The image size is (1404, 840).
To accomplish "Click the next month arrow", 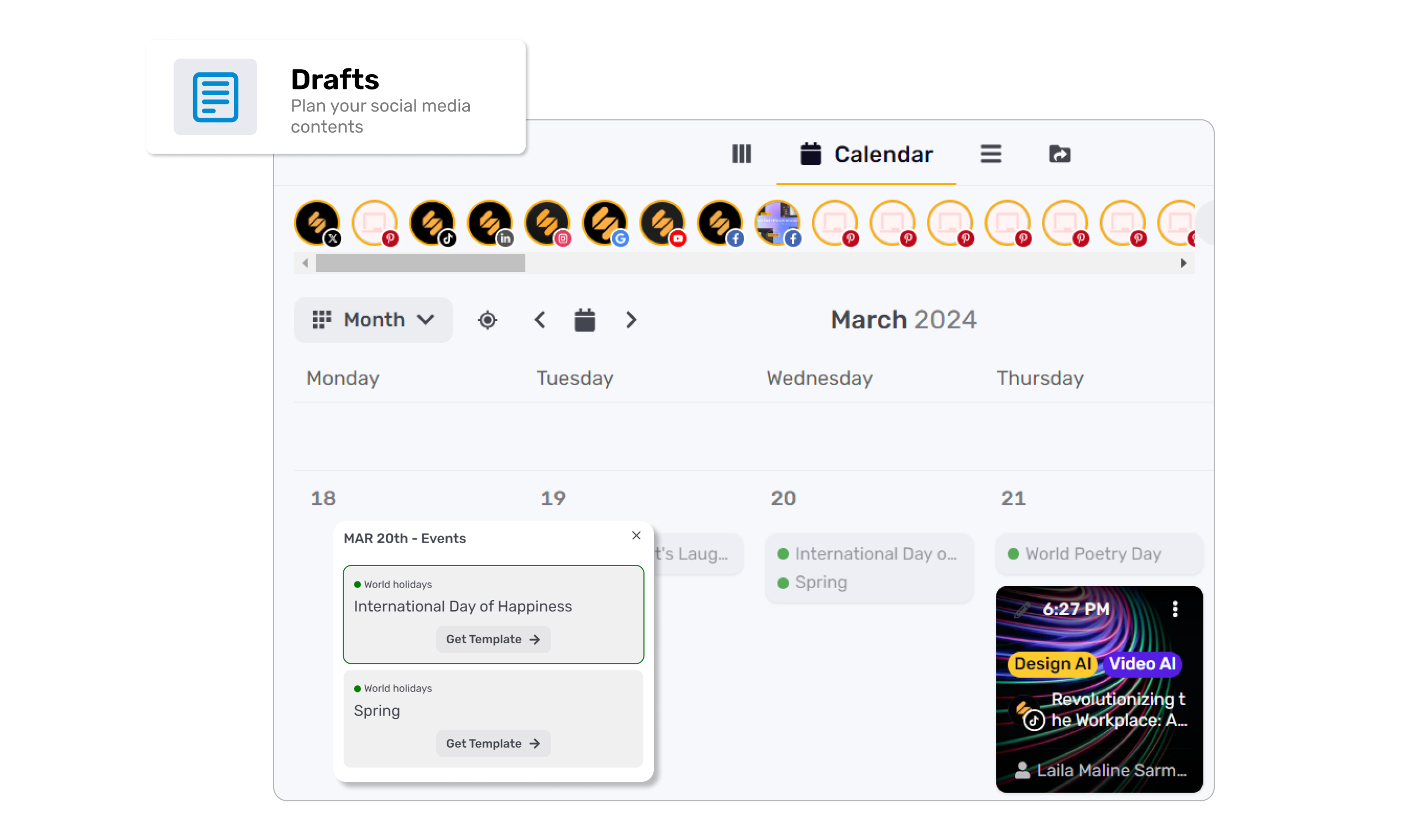I will [x=631, y=319].
